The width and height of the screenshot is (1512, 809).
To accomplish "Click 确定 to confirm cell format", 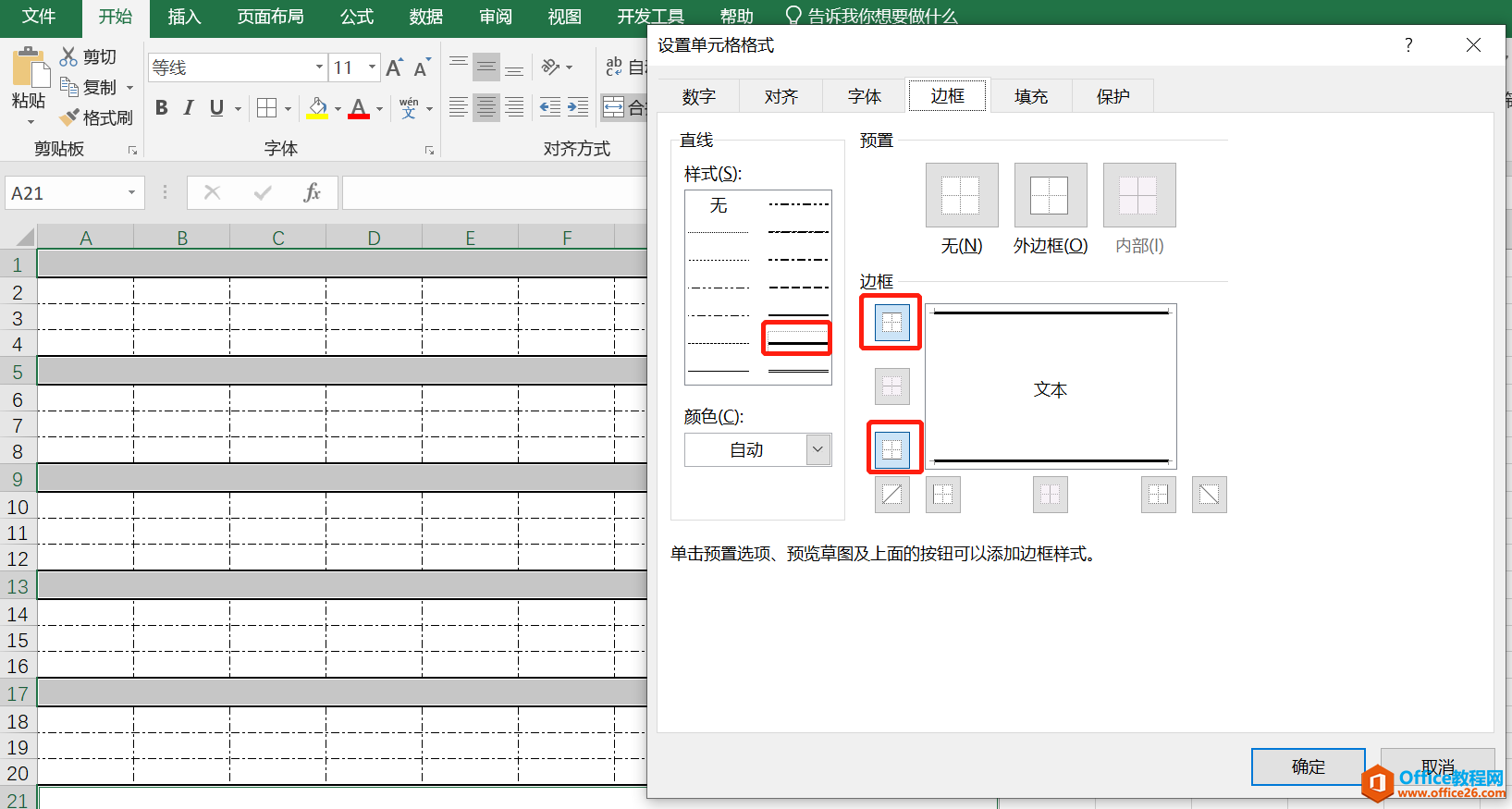I will [x=1308, y=766].
